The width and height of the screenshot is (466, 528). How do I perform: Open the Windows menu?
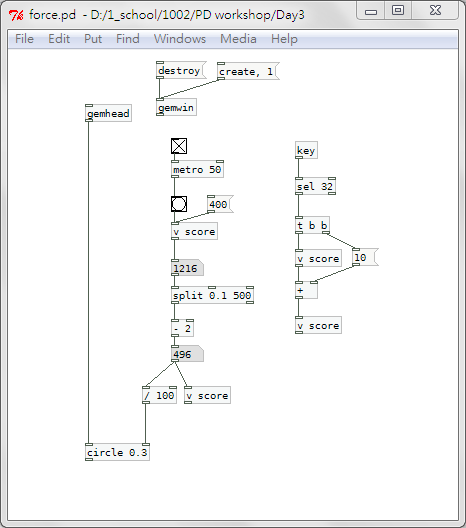(x=180, y=39)
